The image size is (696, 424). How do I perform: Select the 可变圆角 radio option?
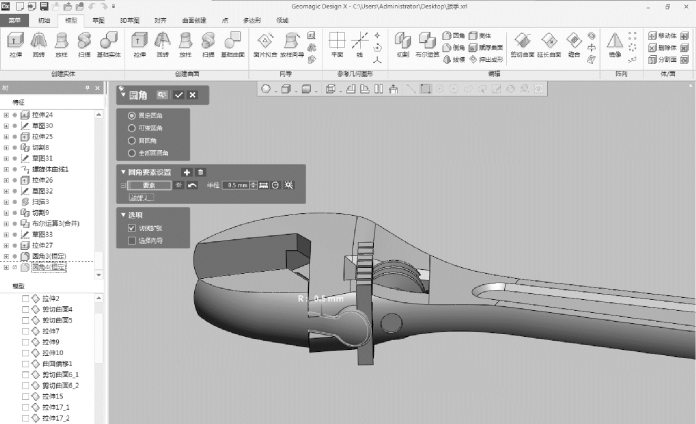(x=131, y=128)
